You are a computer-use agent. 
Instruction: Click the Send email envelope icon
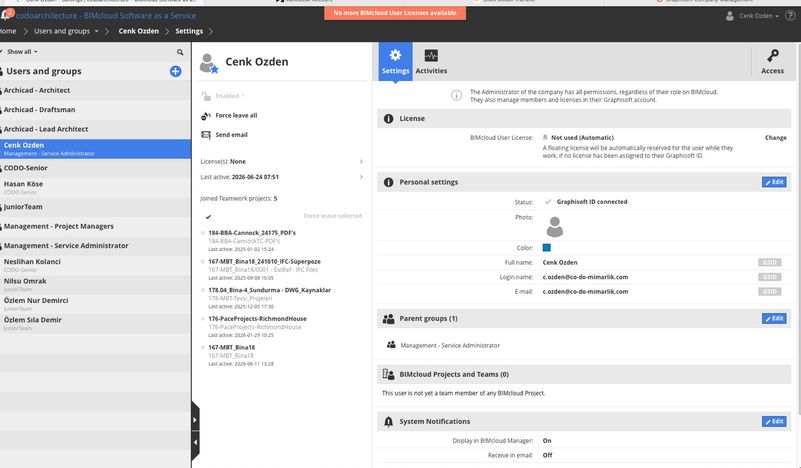206,135
